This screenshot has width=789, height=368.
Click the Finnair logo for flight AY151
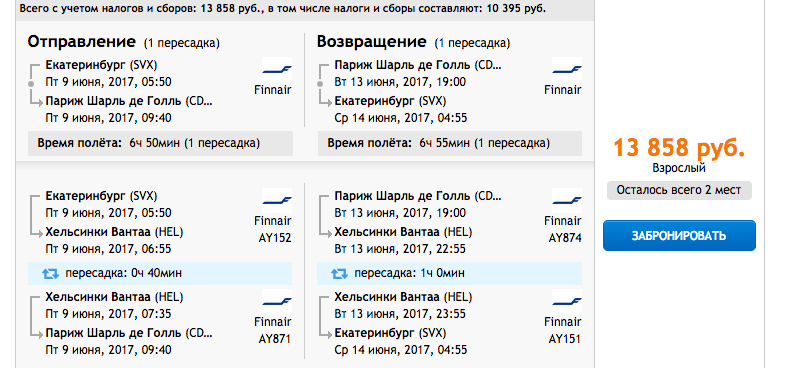567,301
